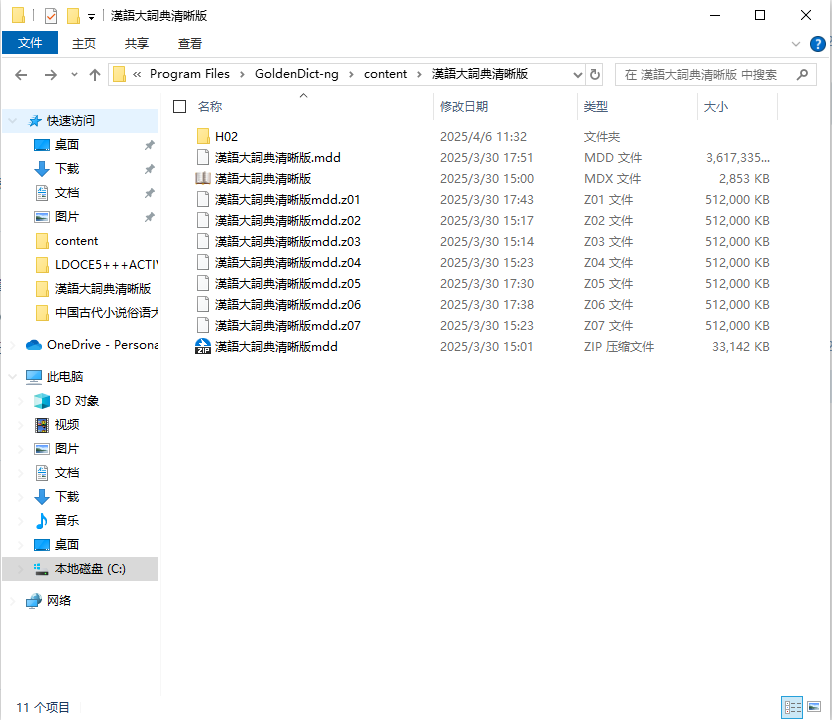
Task: Click Program Files in address breadcrumb
Action: click(190, 74)
